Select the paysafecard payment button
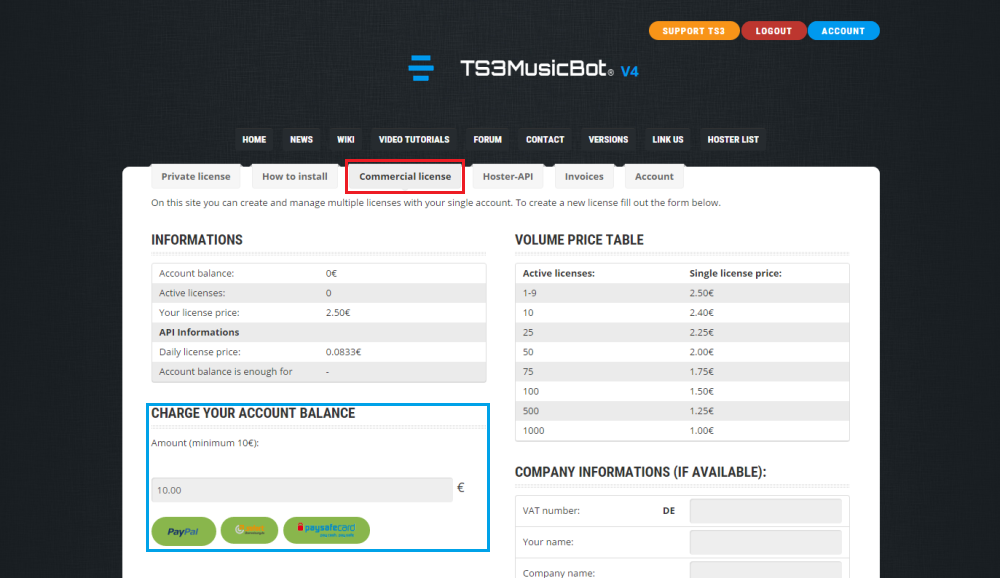This screenshot has width=1000, height=578. pyautogui.click(x=327, y=530)
